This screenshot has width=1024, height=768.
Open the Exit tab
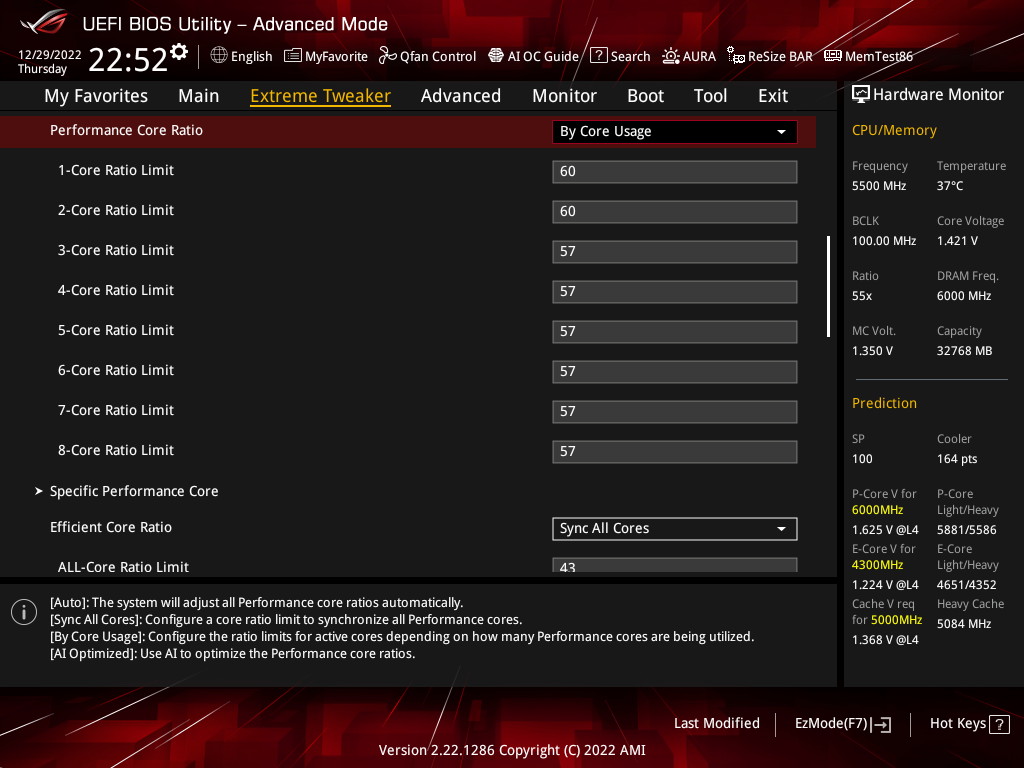773,96
